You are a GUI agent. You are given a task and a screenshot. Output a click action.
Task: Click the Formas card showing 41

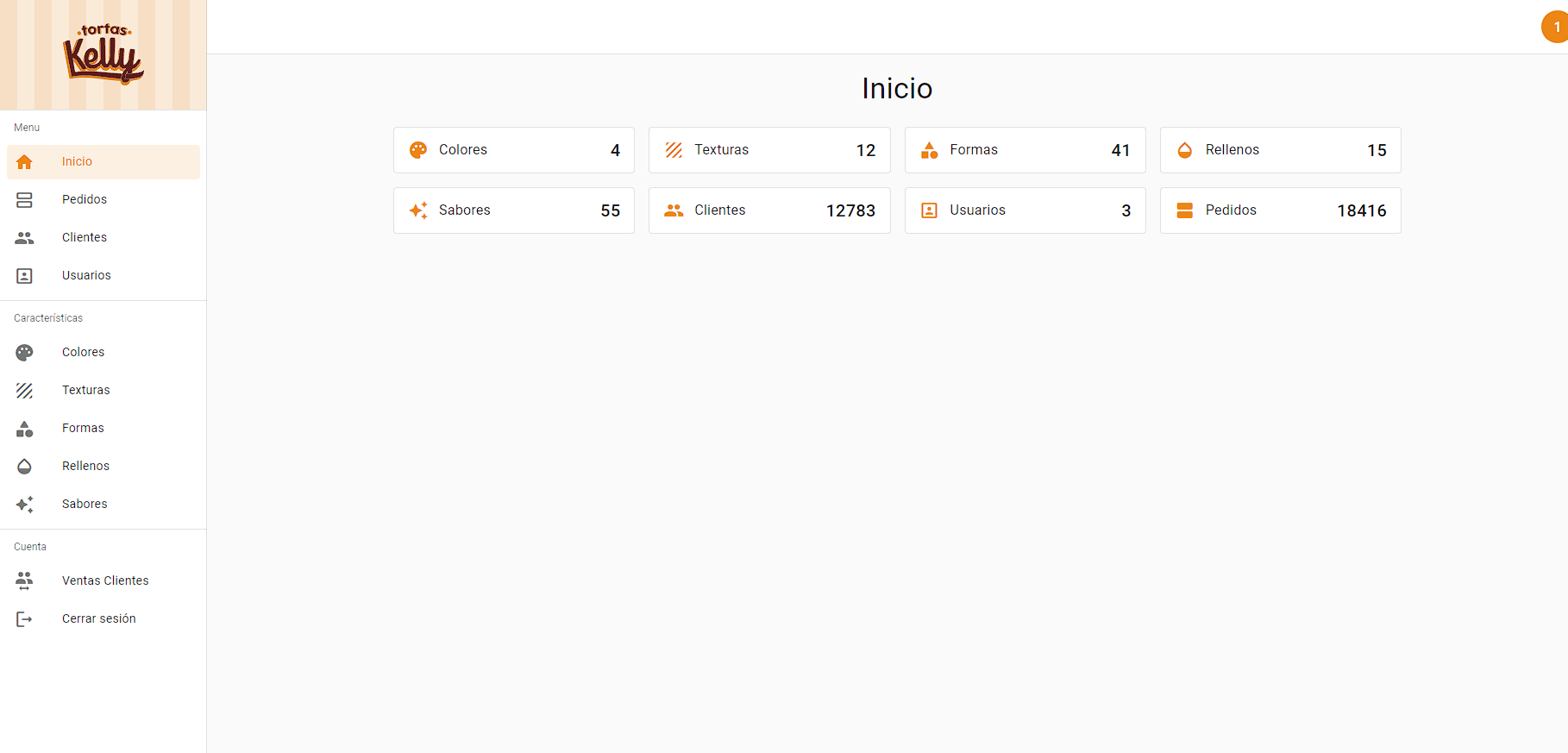(1025, 150)
